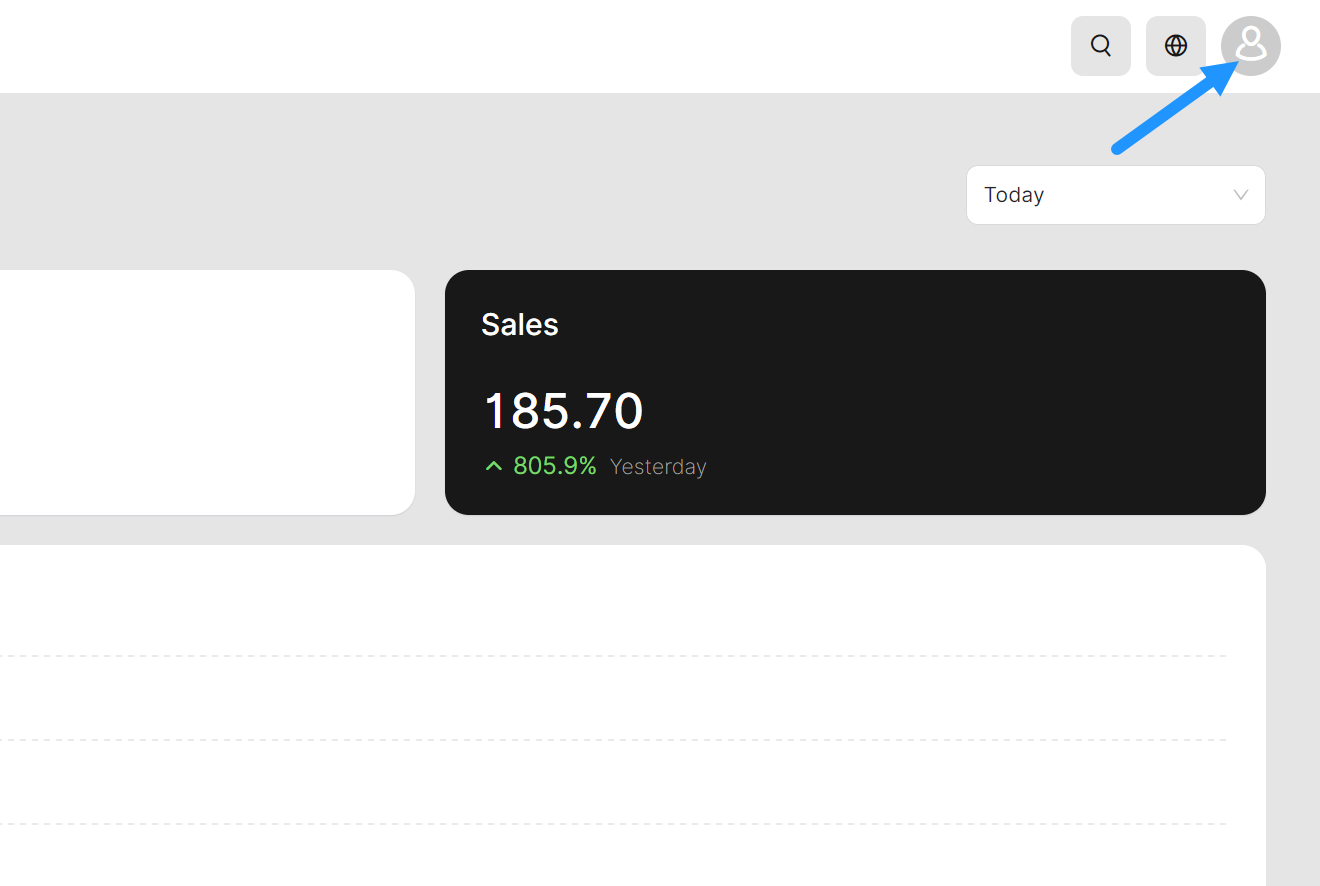Viewport: 1320px width, 886px height.
Task: Click the green upward trend arrow
Action: (x=493, y=466)
